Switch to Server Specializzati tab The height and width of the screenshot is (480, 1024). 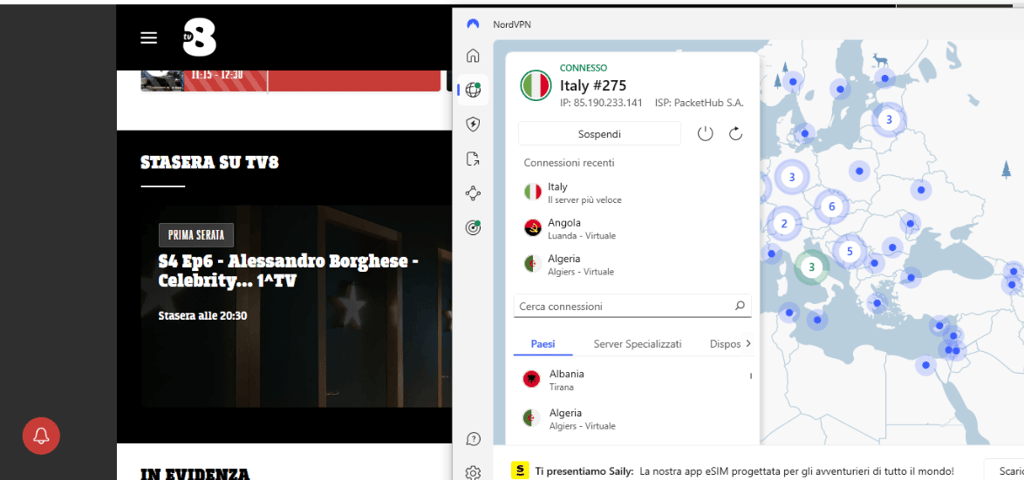pos(637,344)
